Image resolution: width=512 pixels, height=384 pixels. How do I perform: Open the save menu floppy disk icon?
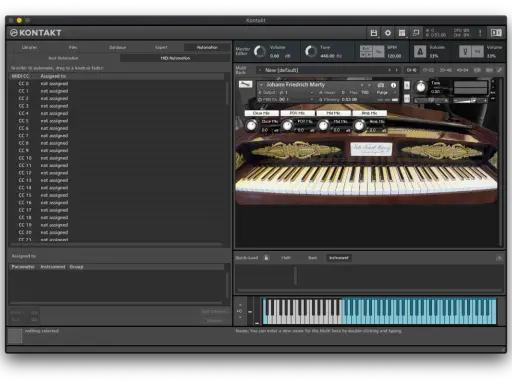tap(374, 33)
